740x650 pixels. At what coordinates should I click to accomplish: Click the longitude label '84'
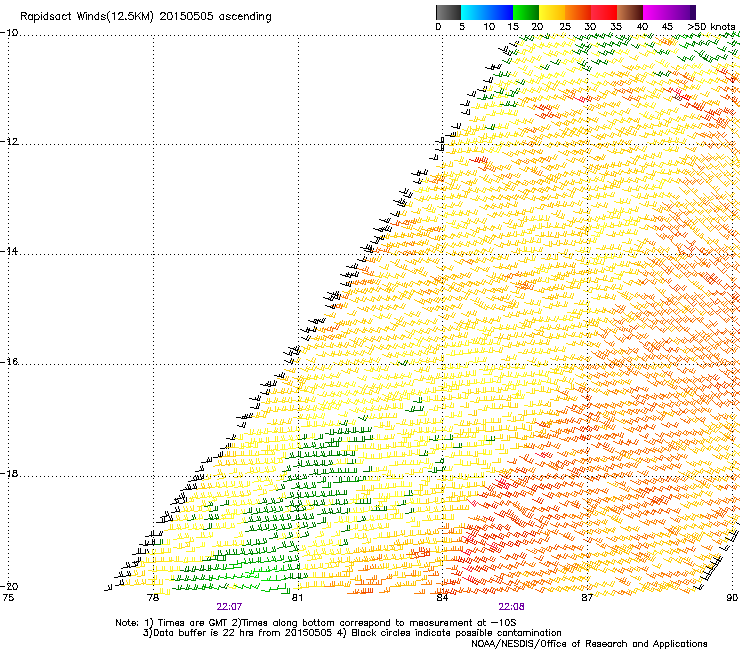[442, 598]
